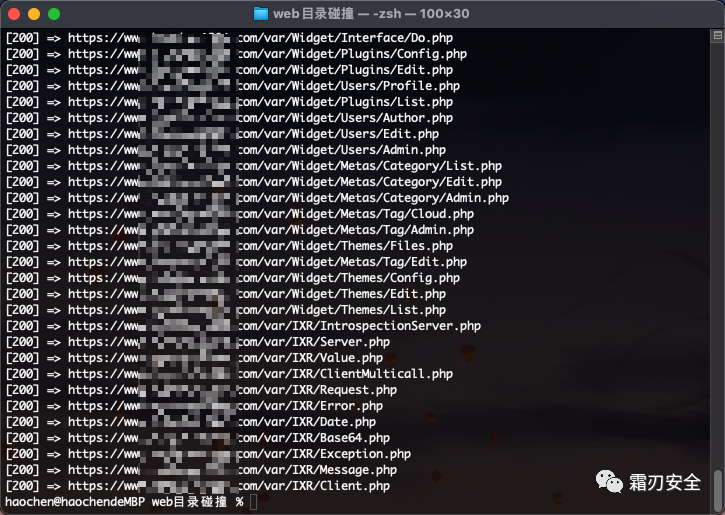Click the Metas/Category/Admin.php URL line
Viewport: 725px width, 515px height.
(x=257, y=198)
